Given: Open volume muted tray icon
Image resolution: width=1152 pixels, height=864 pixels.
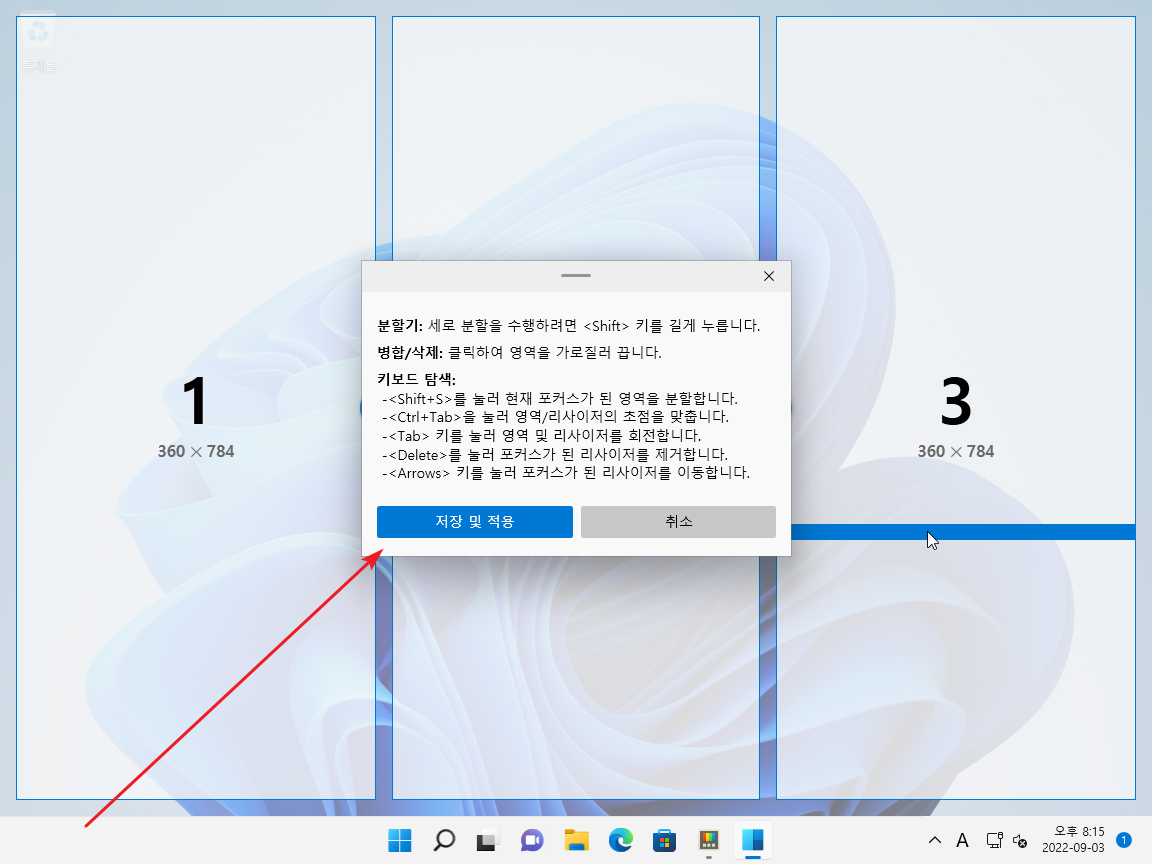Looking at the screenshot, I should click(x=1020, y=840).
